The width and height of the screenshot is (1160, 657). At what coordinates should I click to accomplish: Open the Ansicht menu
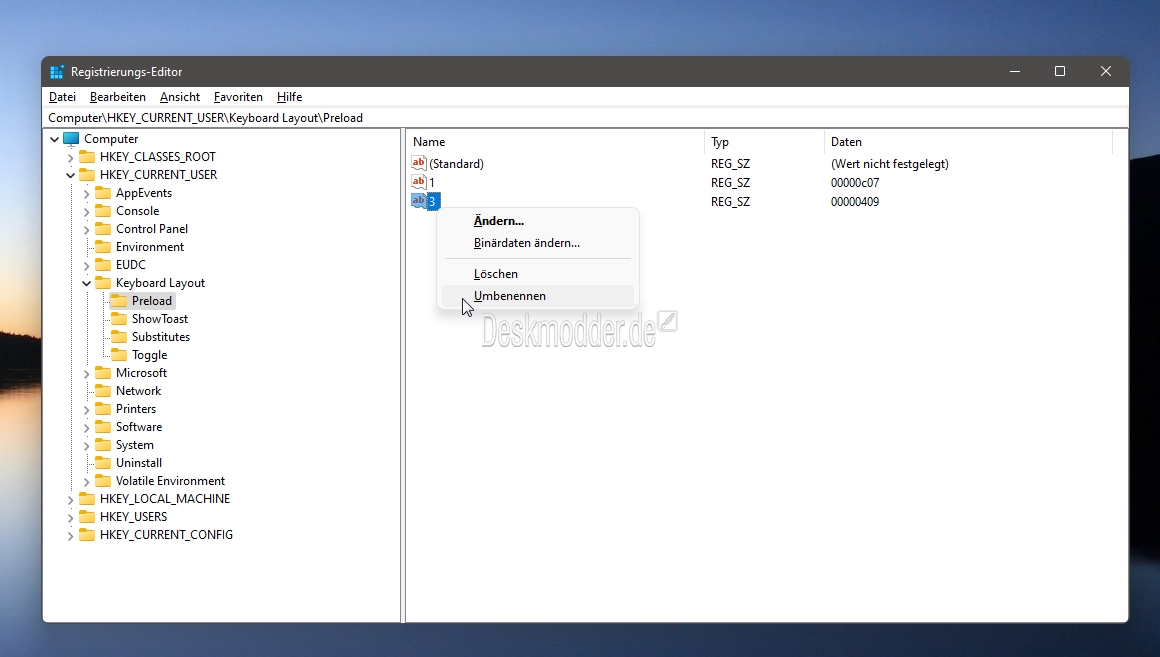click(180, 97)
